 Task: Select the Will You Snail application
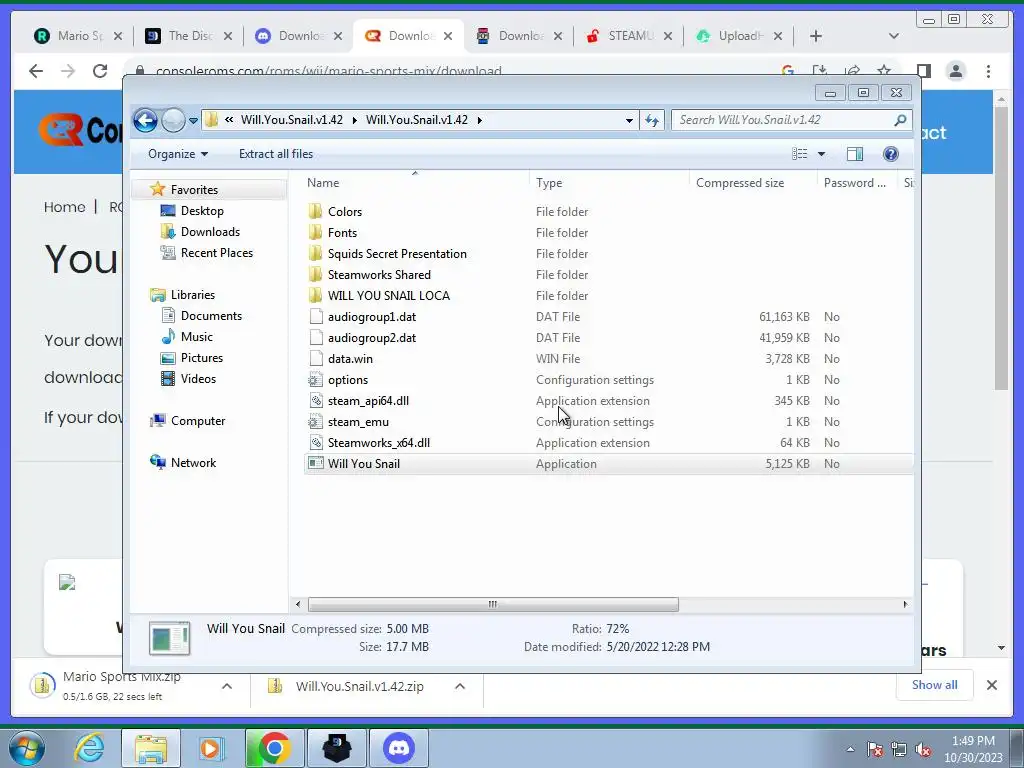click(x=363, y=464)
